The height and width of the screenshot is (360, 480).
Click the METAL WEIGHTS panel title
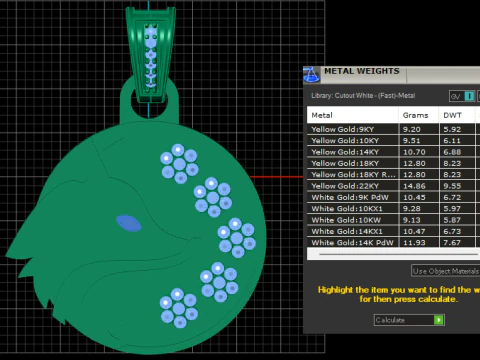tap(362, 71)
